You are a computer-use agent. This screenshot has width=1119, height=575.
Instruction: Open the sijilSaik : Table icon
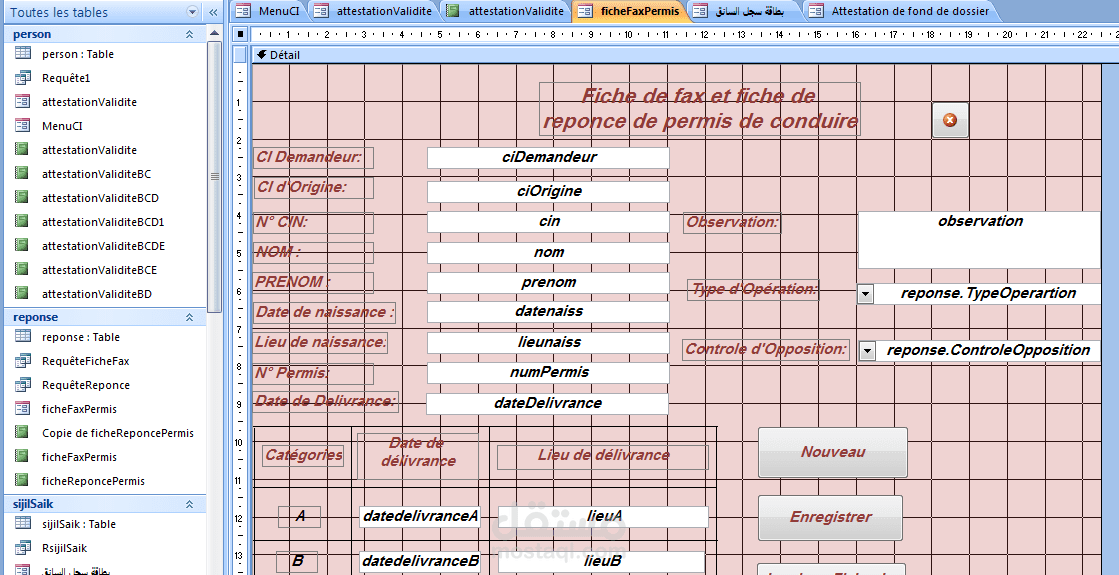click(23, 524)
